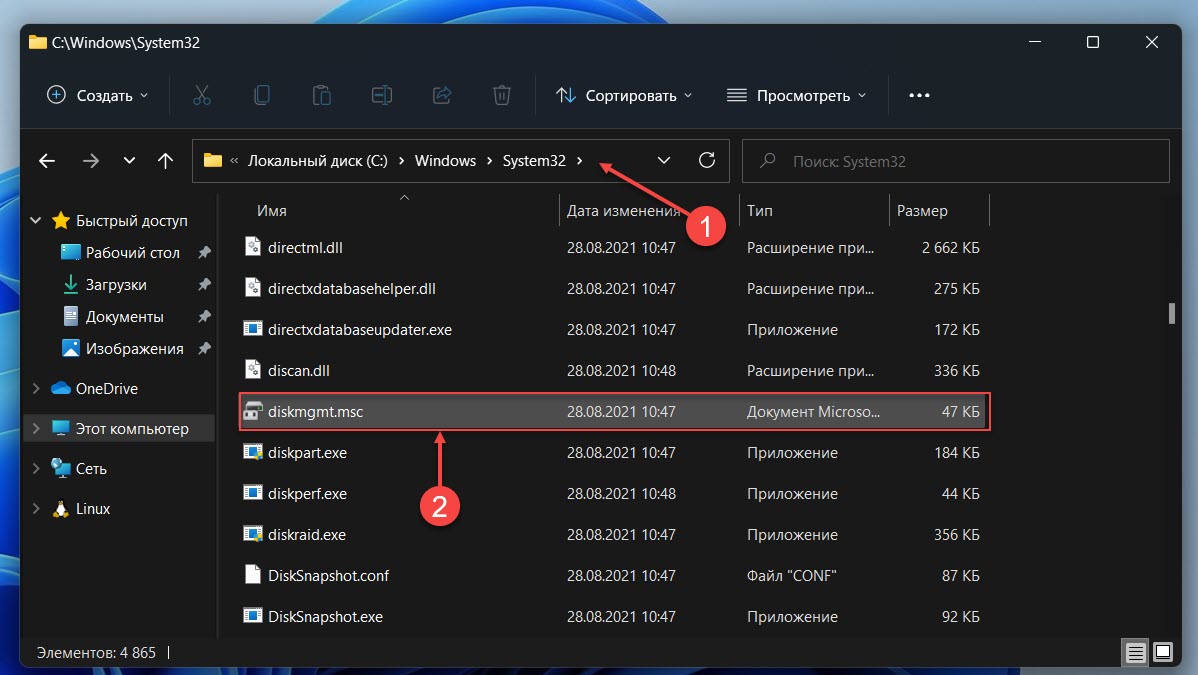Click the This PC monitor icon
This screenshot has width=1198, height=675.
click(60, 428)
